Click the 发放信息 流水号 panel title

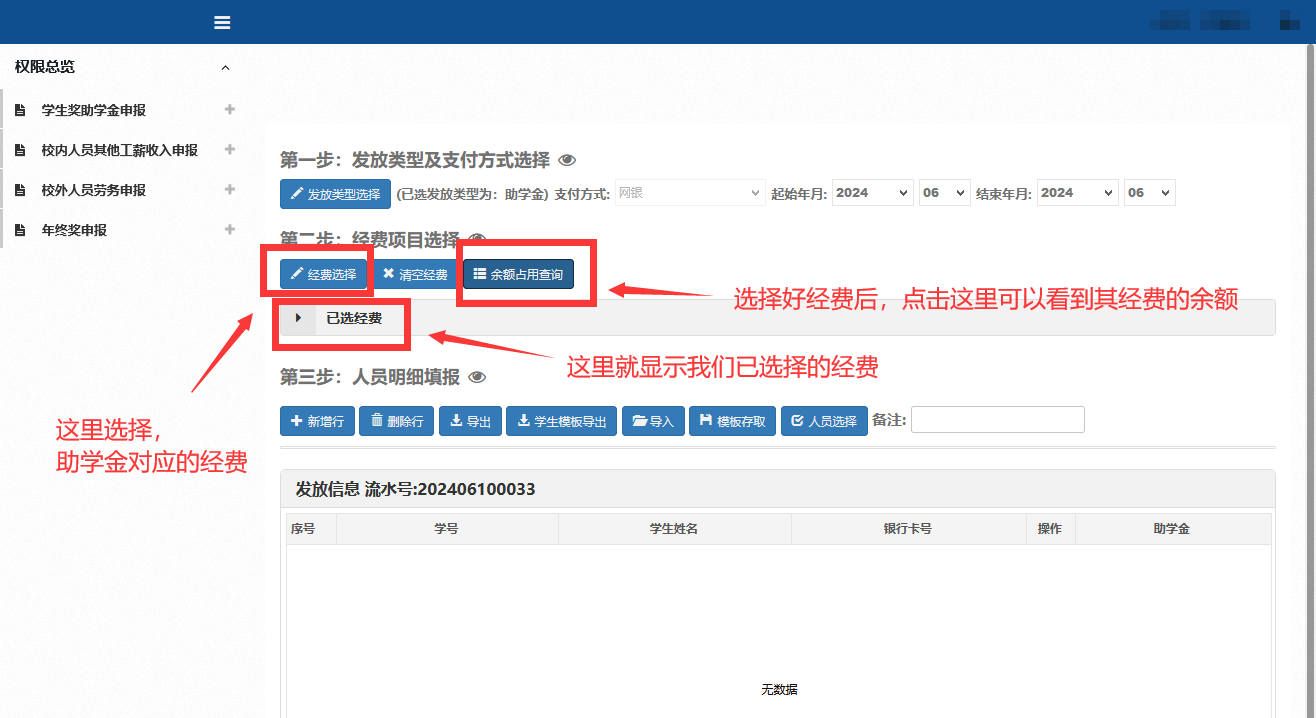(416, 489)
